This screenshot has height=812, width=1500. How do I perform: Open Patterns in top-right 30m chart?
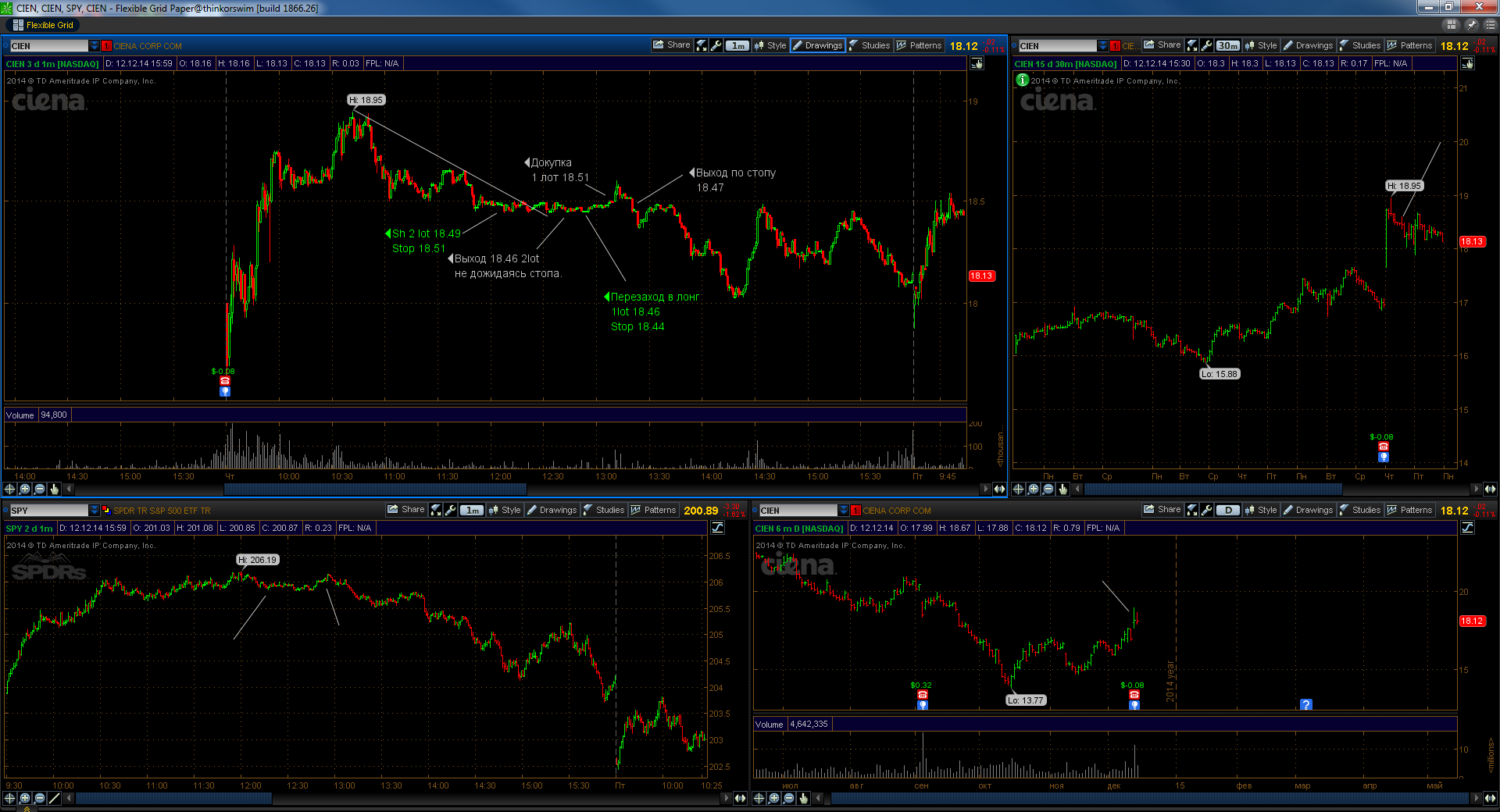coord(1409,45)
